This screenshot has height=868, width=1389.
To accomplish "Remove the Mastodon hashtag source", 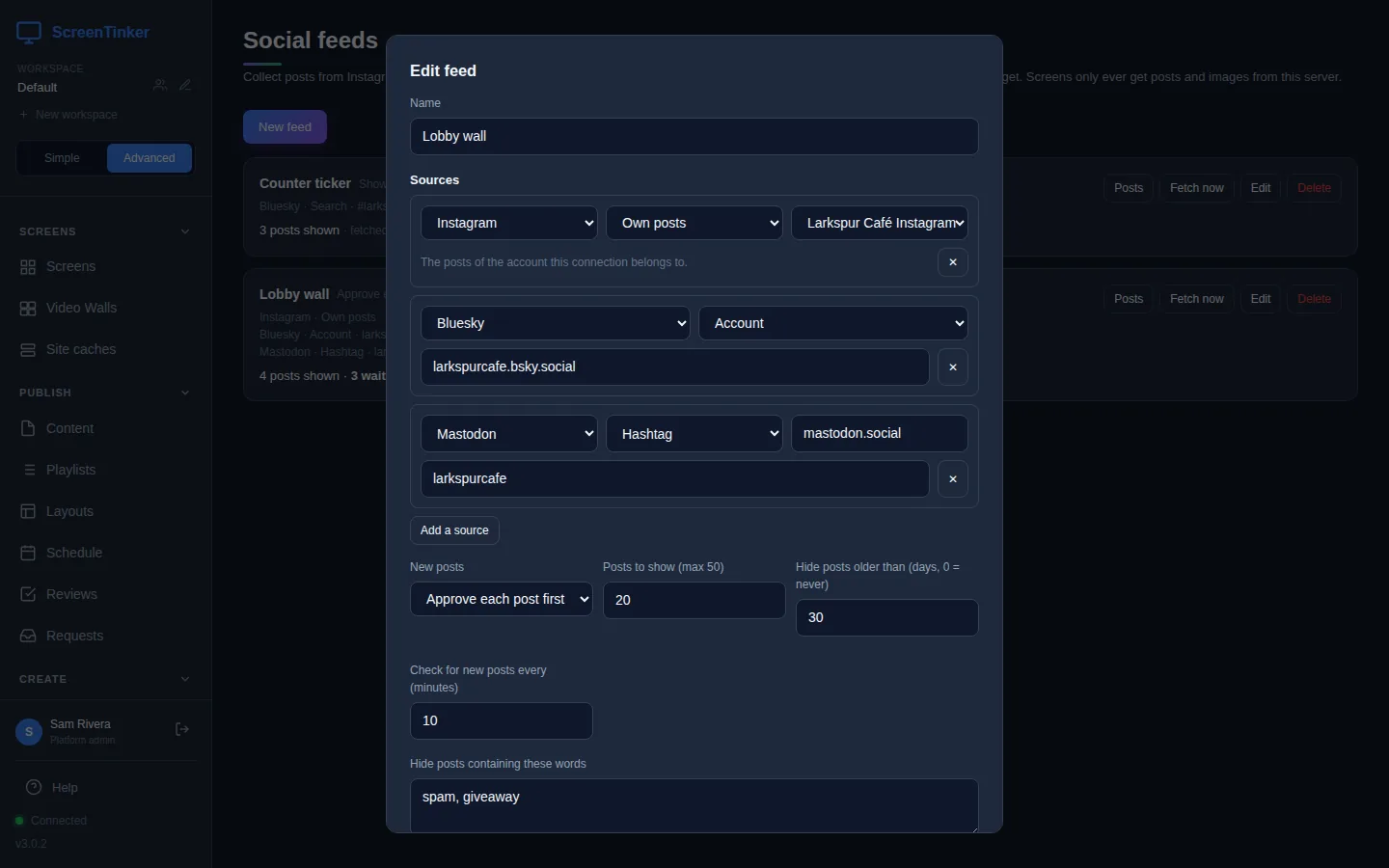I will click(x=953, y=479).
